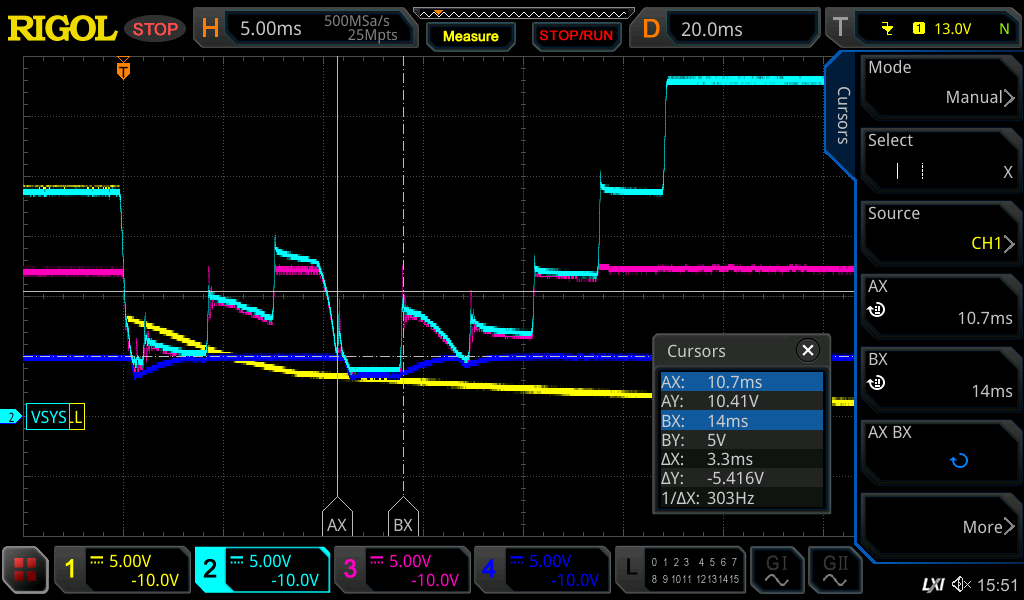Select the BX 14ms cursor field
The image size is (1024, 600).
pyautogui.click(x=940, y=378)
